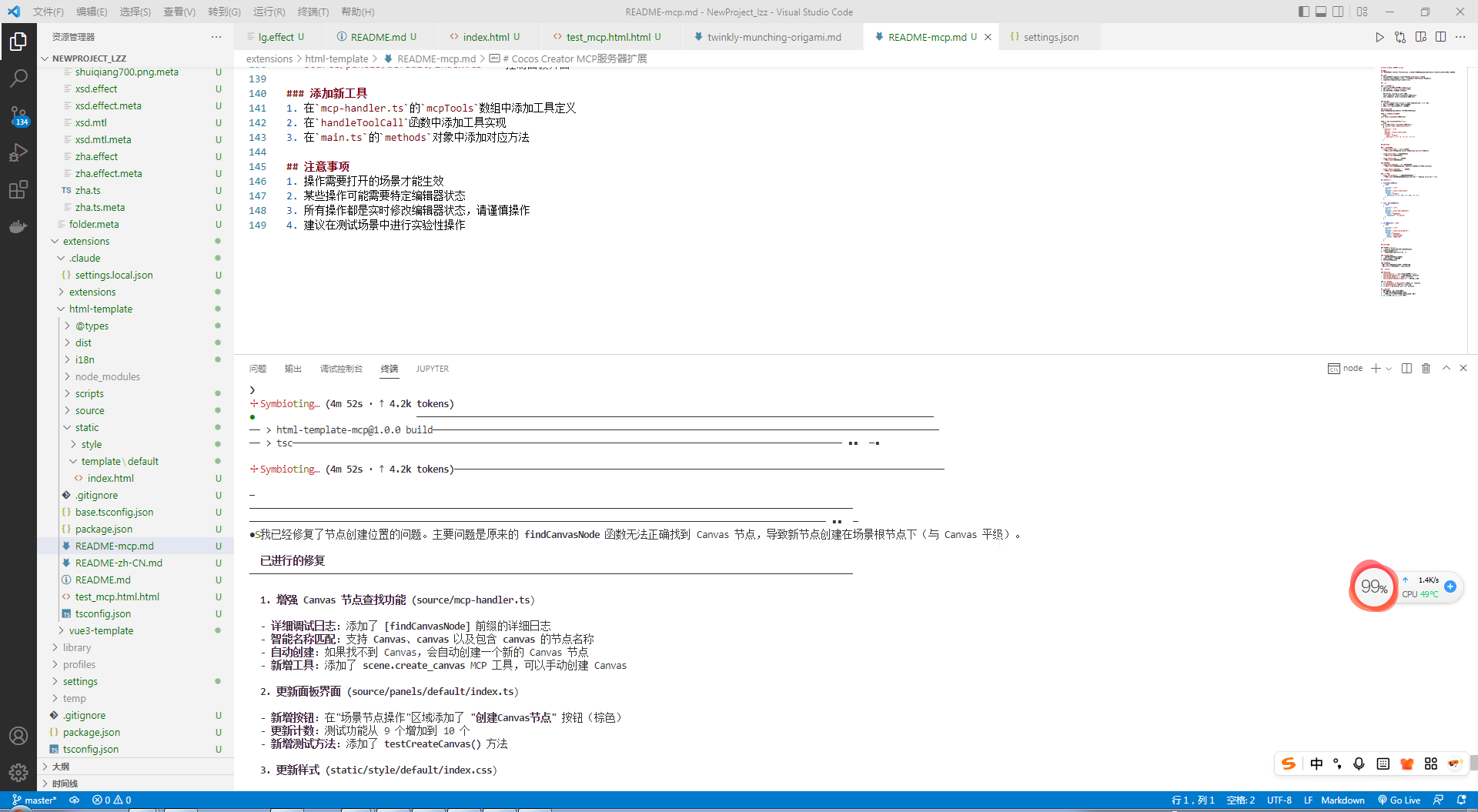Toggle bottom panel layout icon

coord(1321,12)
